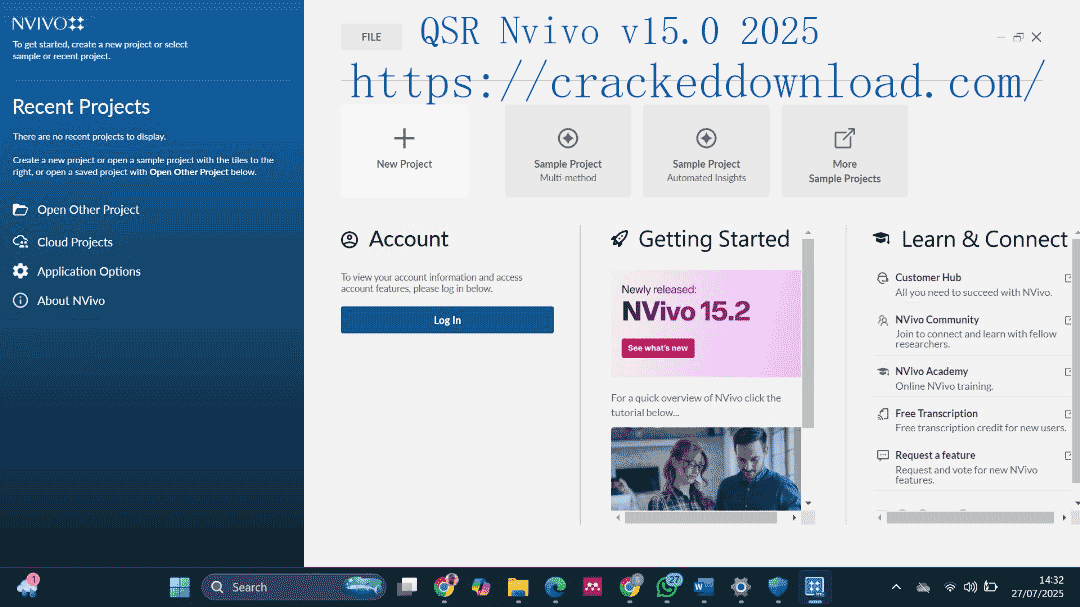The width and height of the screenshot is (1080, 607).
Task: Open the Automated Insights Sample Project
Action: (x=706, y=151)
